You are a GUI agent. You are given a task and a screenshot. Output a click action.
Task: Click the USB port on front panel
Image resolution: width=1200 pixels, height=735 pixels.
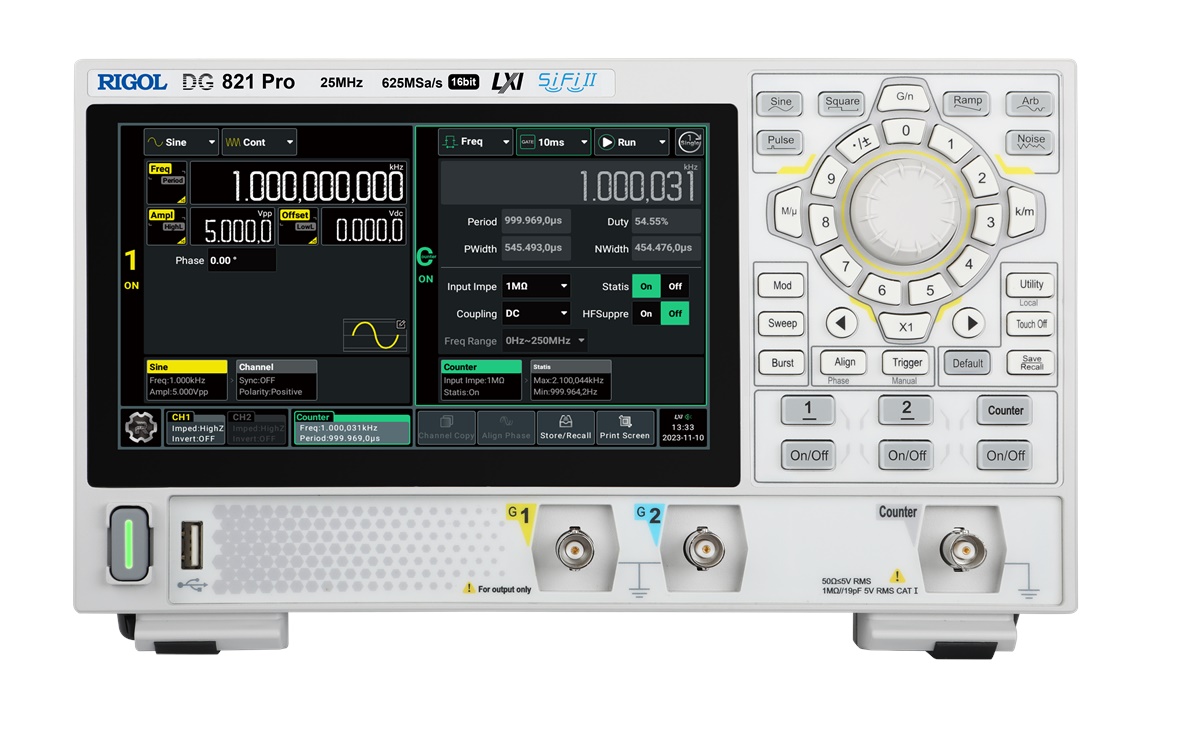pyautogui.click(x=191, y=547)
